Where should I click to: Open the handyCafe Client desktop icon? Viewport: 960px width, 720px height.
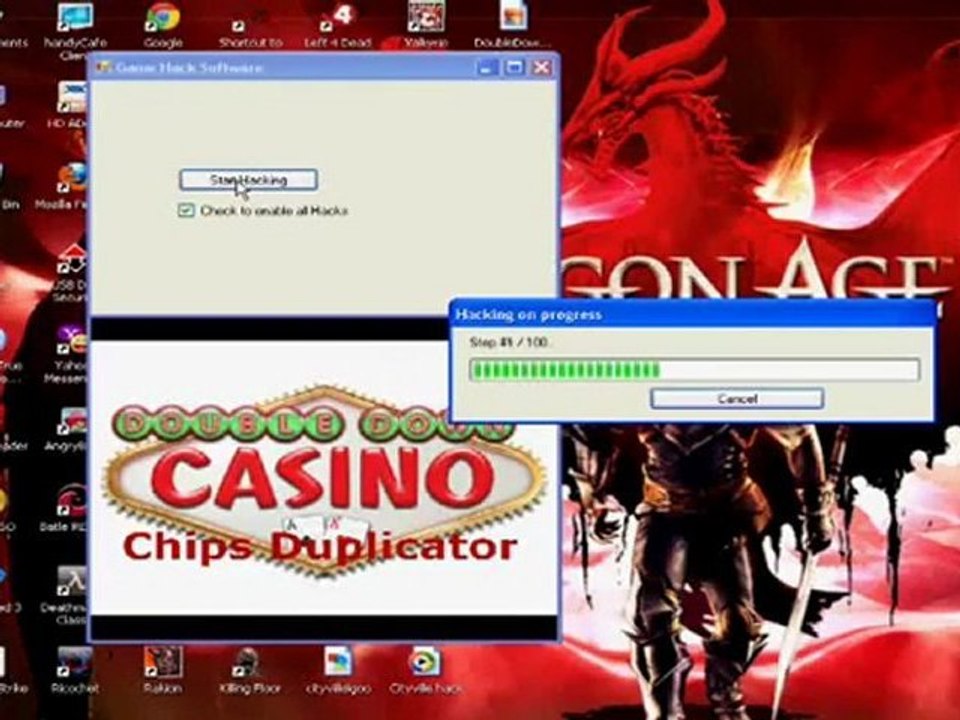[x=75, y=31]
